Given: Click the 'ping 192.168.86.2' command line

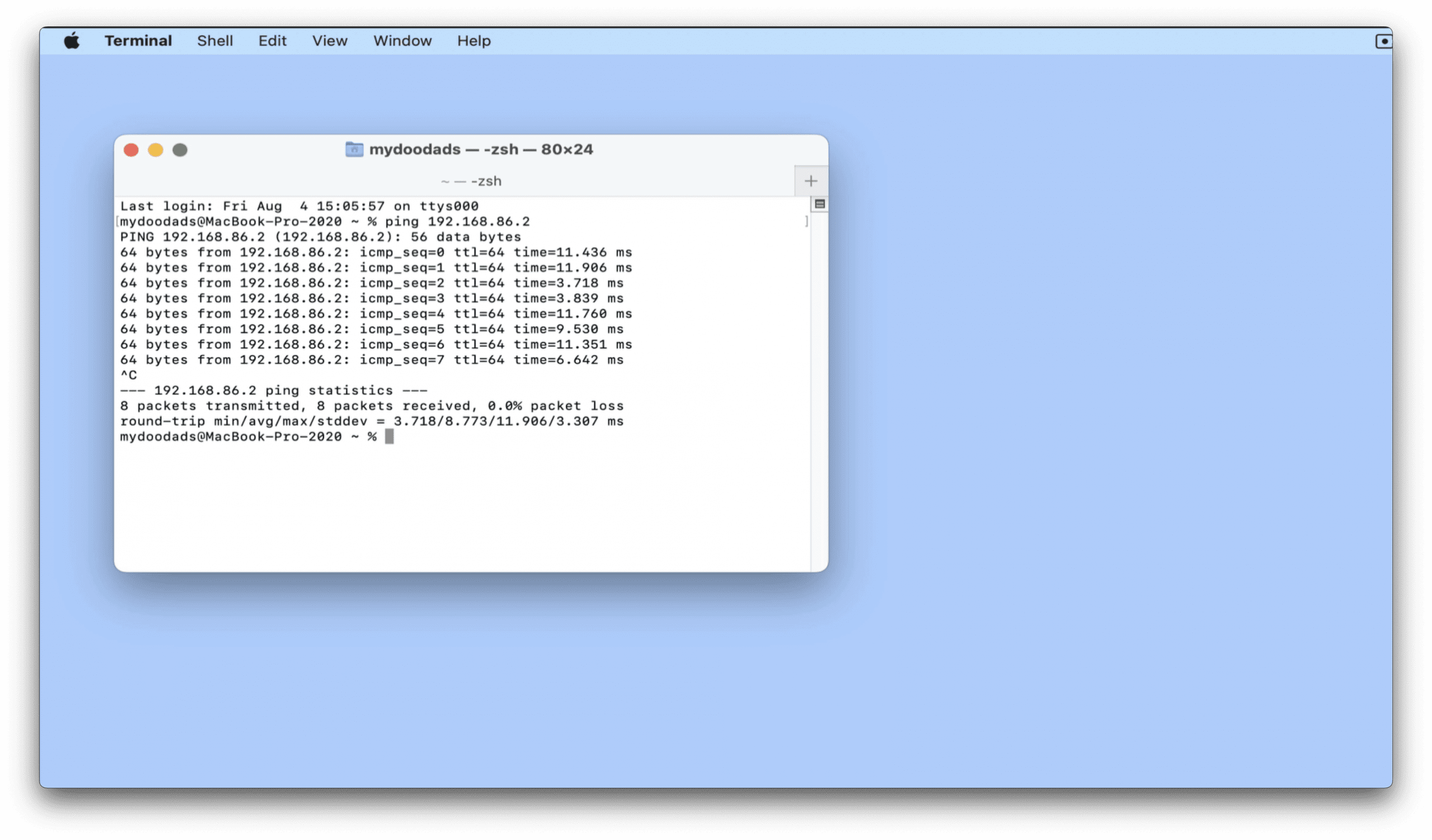Looking at the screenshot, I should (324, 221).
